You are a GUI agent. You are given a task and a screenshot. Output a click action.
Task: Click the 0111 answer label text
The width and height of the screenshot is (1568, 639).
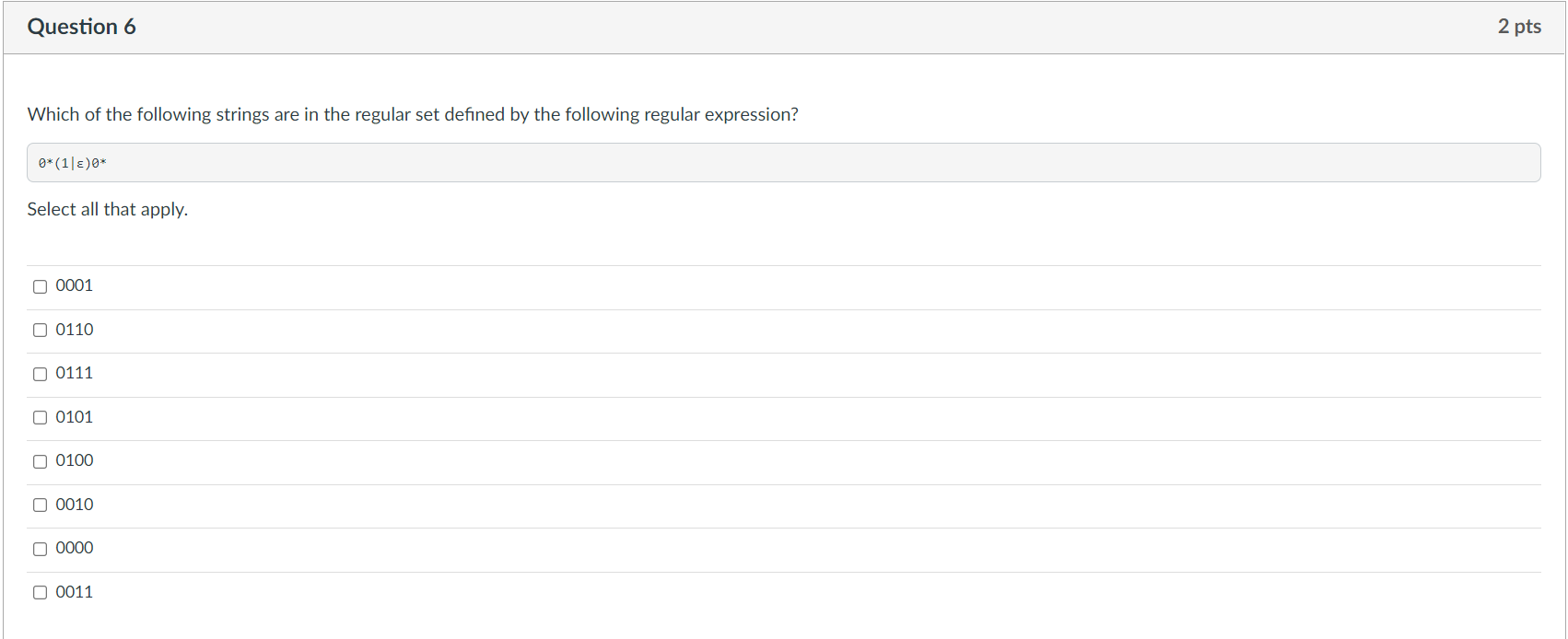[75, 373]
